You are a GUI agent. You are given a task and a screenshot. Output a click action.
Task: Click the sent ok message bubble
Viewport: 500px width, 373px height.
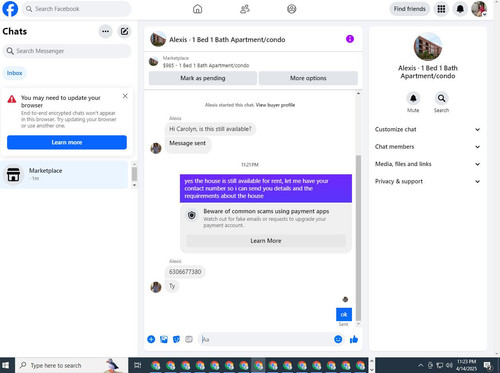click(344, 314)
